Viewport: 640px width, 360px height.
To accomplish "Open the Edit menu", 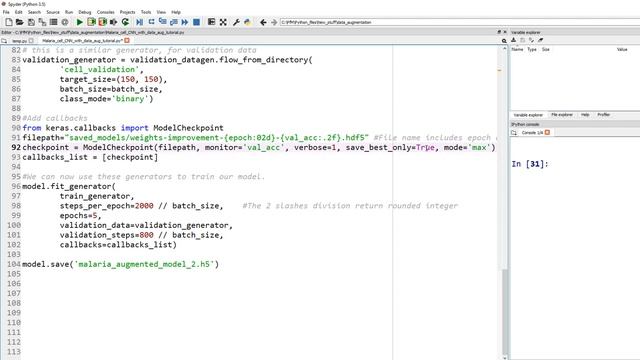I will pos(19,12).
